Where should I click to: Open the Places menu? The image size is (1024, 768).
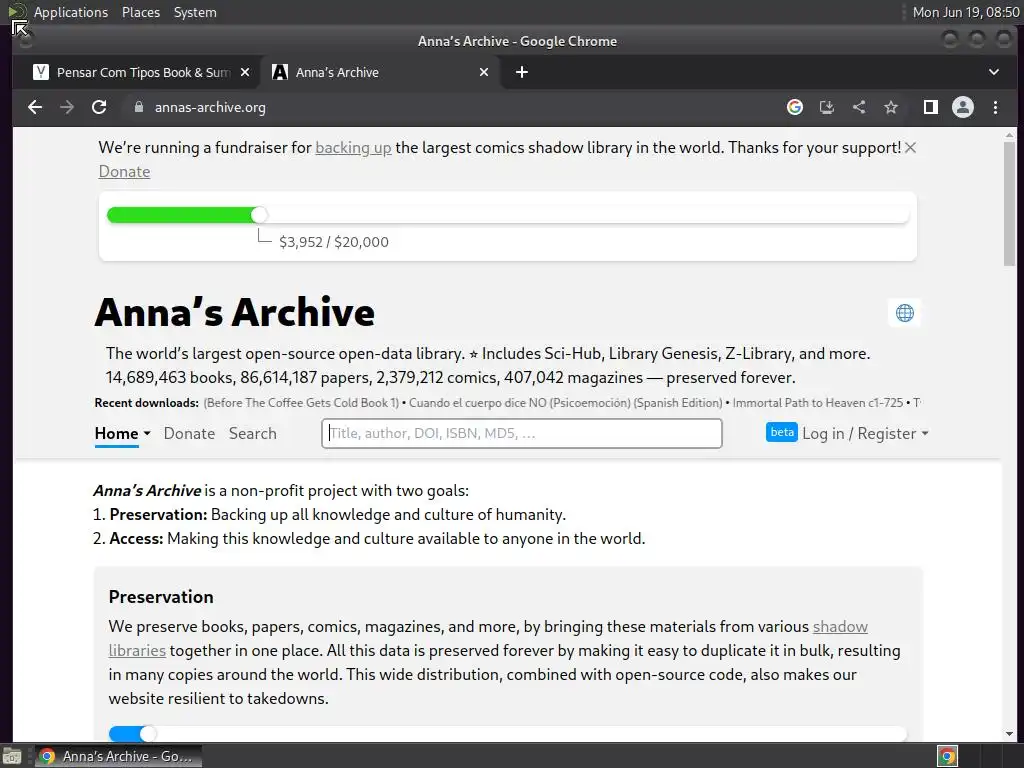pos(141,12)
